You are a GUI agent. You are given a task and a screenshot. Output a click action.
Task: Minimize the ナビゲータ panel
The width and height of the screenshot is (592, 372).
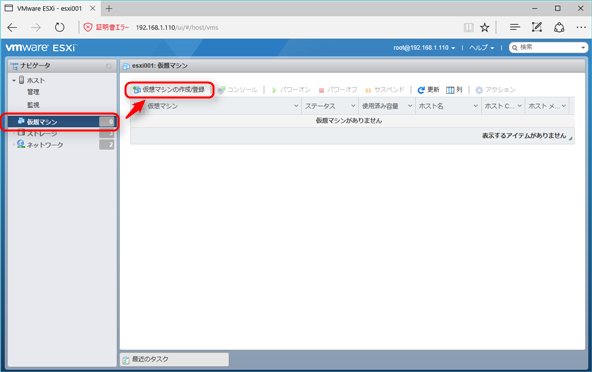click(109, 66)
